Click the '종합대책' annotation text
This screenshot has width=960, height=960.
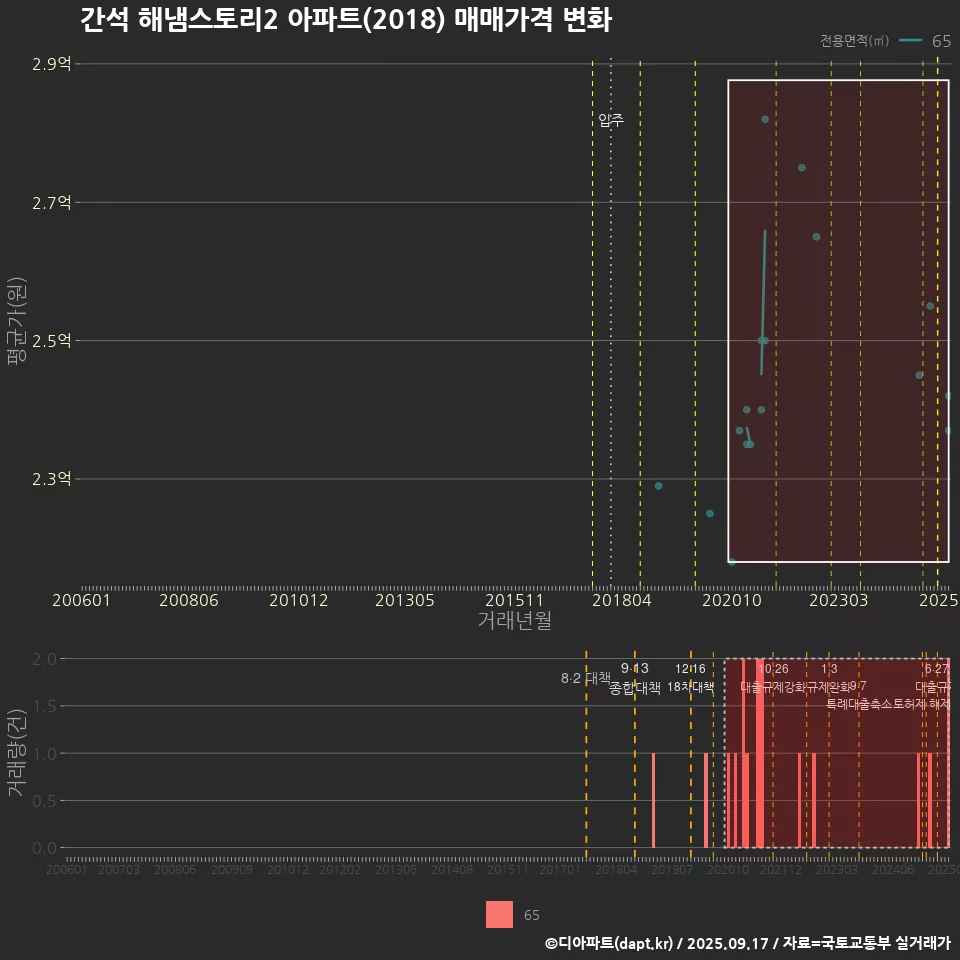[x=635, y=688]
